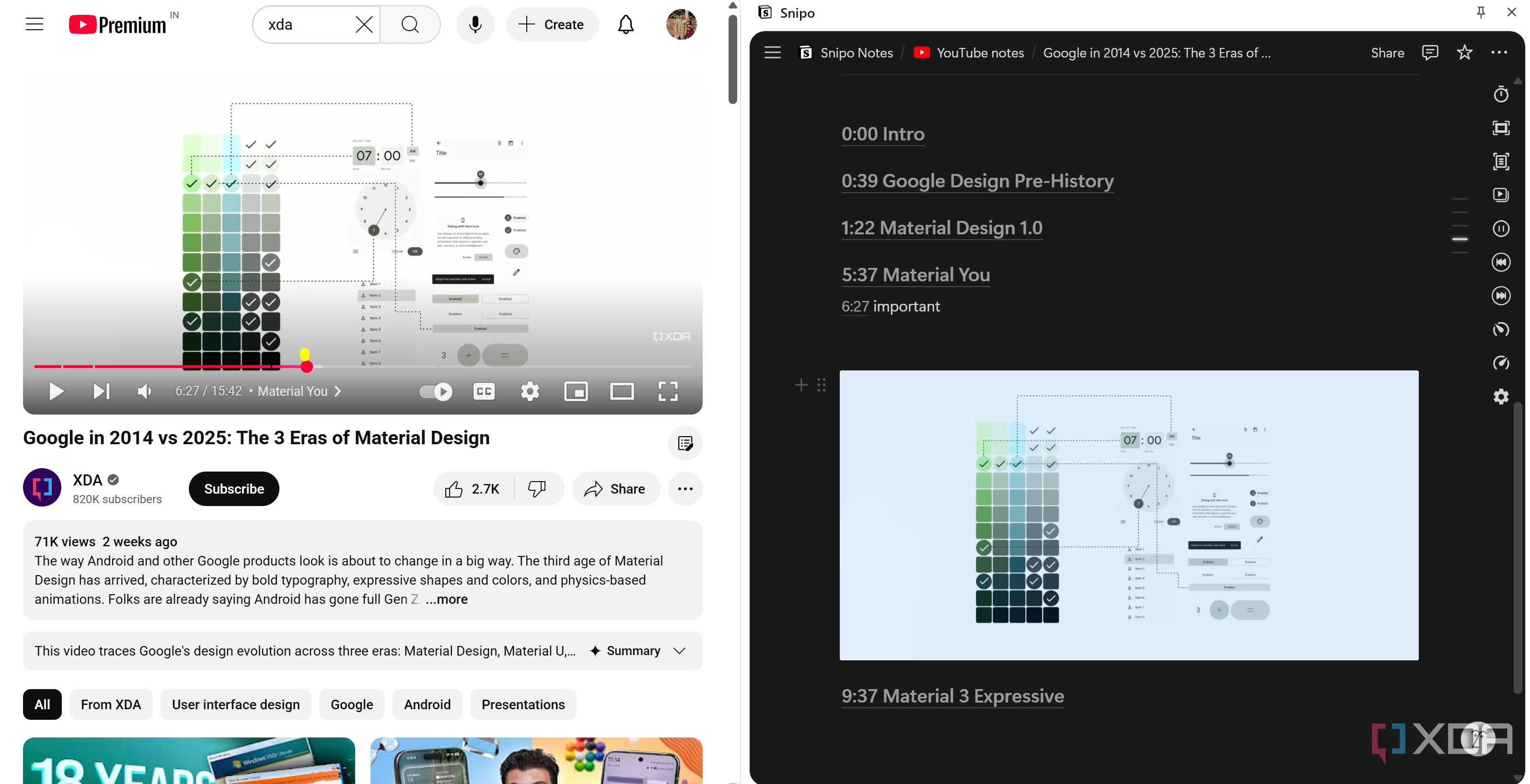Dislike the video
1530x784 pixels.
[537, 489]
